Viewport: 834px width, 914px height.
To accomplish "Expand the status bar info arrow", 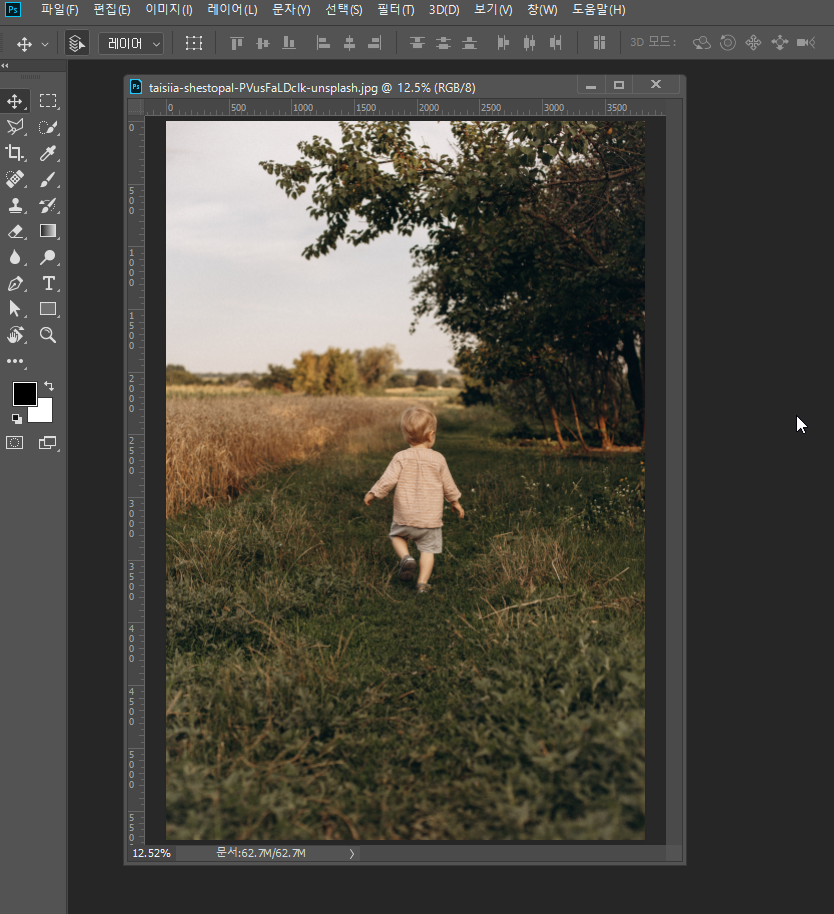I will 351,854.
